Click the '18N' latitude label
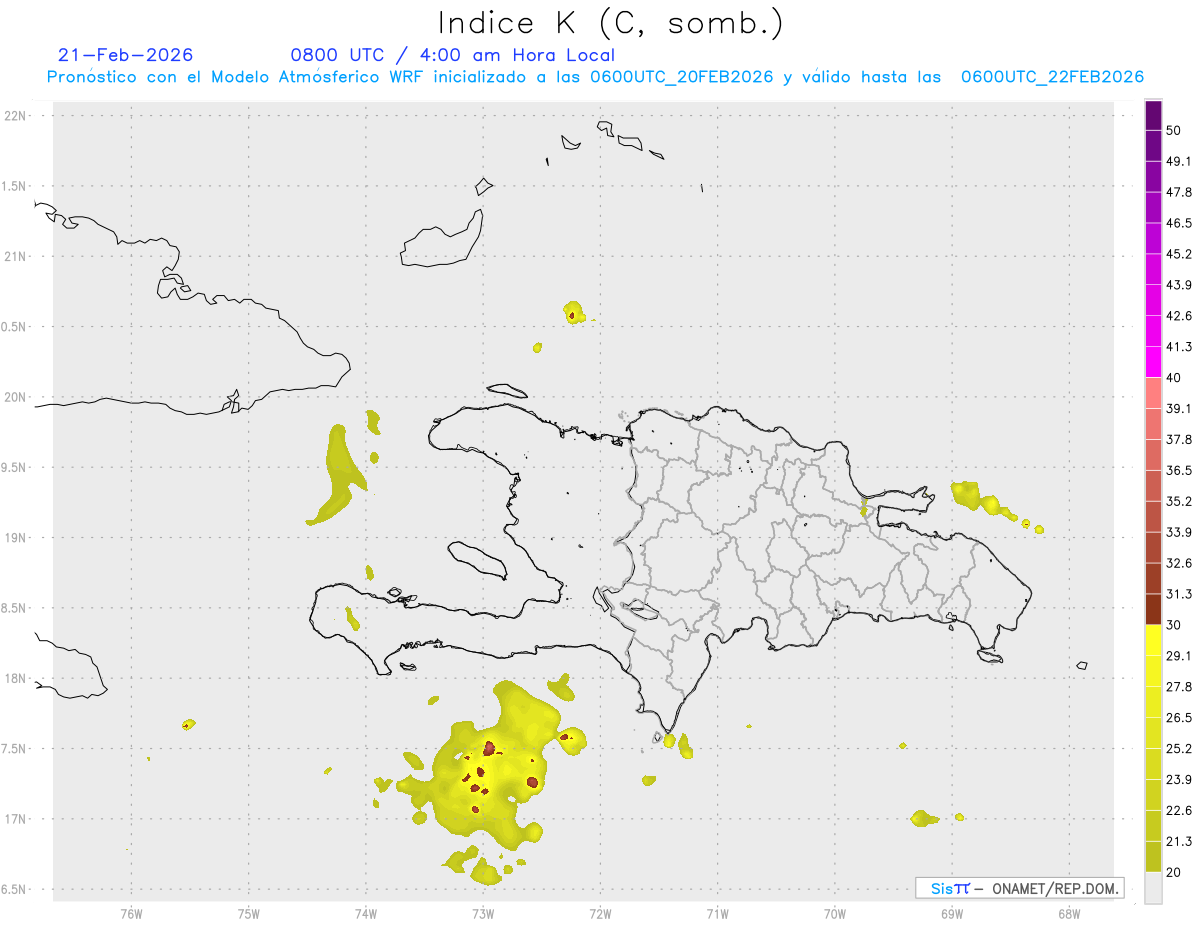 click(x=16, y=679)
